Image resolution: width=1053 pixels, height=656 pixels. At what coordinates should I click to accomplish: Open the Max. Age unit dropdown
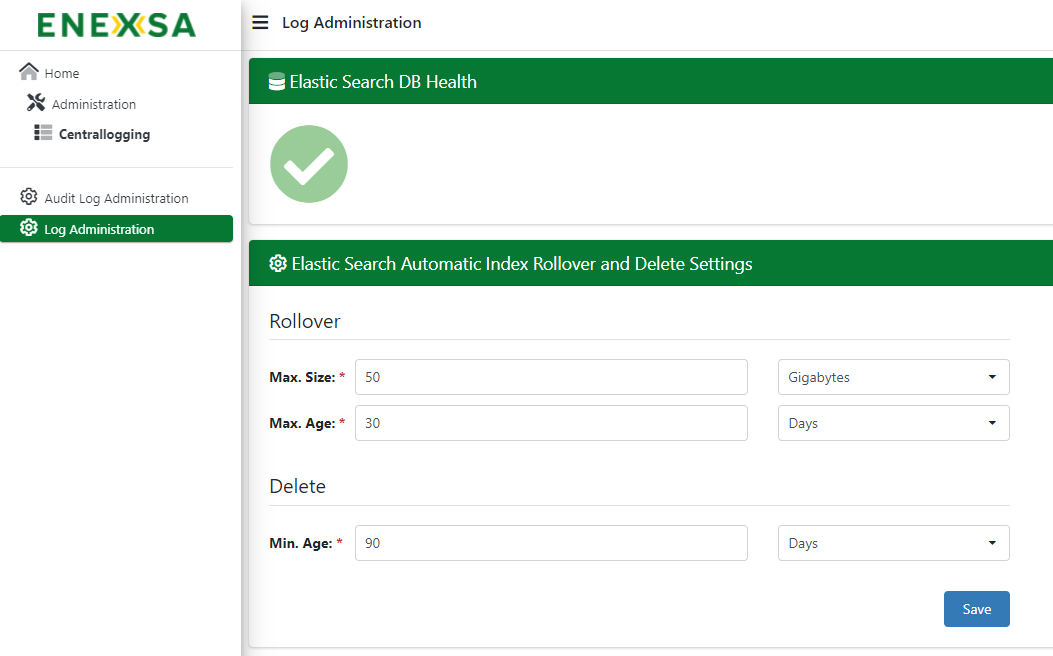tap(894, 423)
